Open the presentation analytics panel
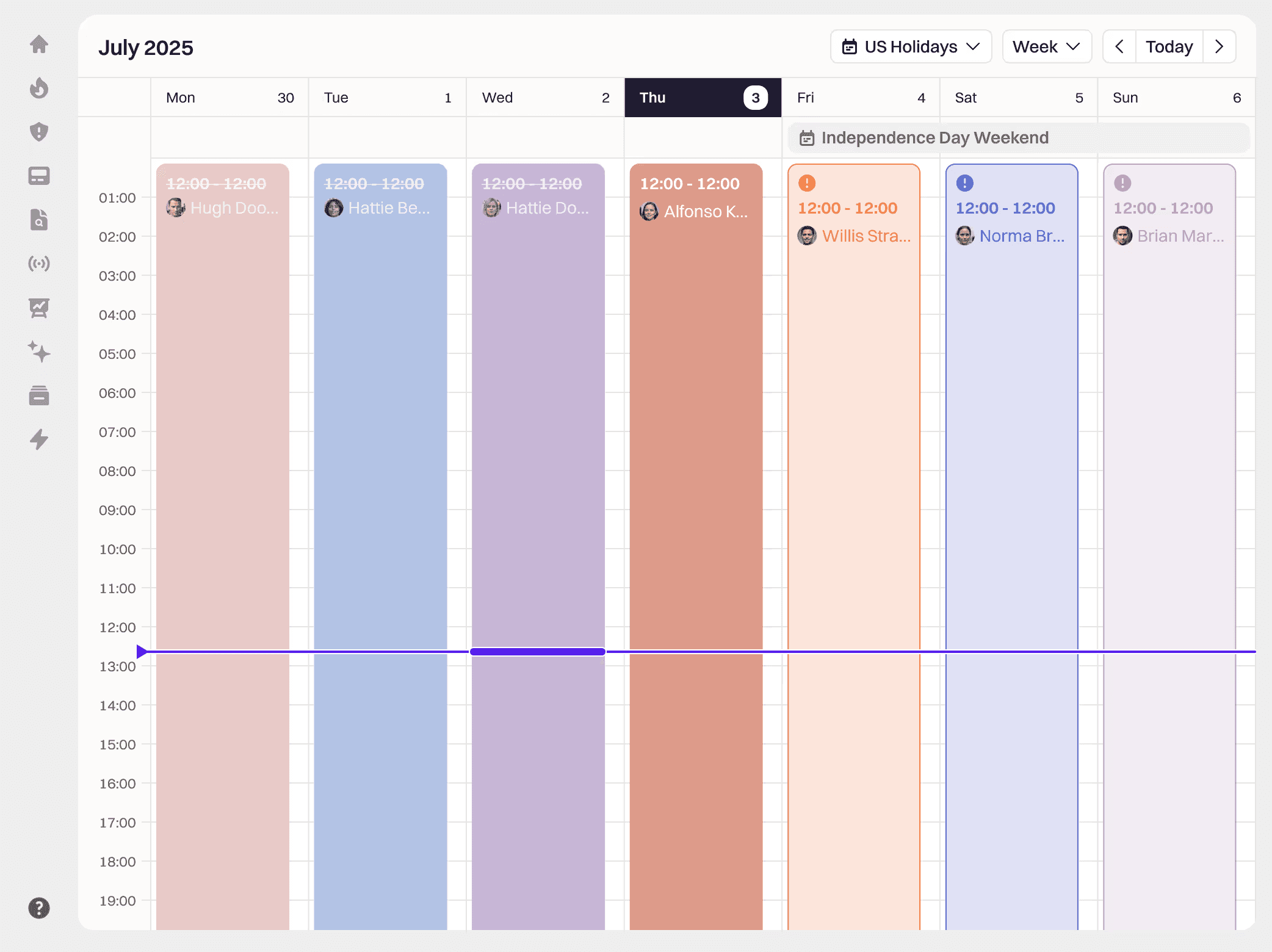The width and height of the screenshot is (1272, 952). coord(39,308)
